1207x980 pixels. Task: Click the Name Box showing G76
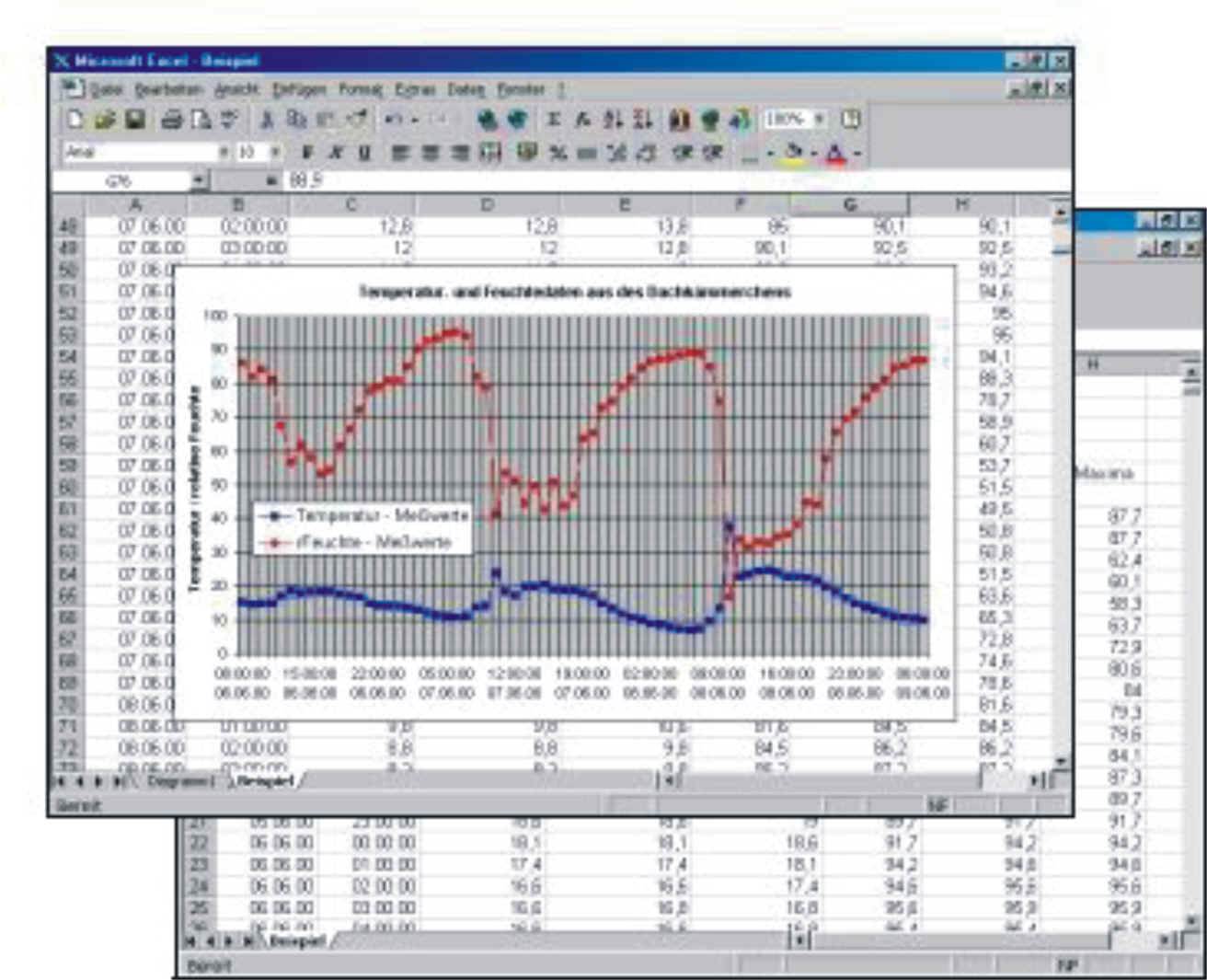(x=121, y=181)
